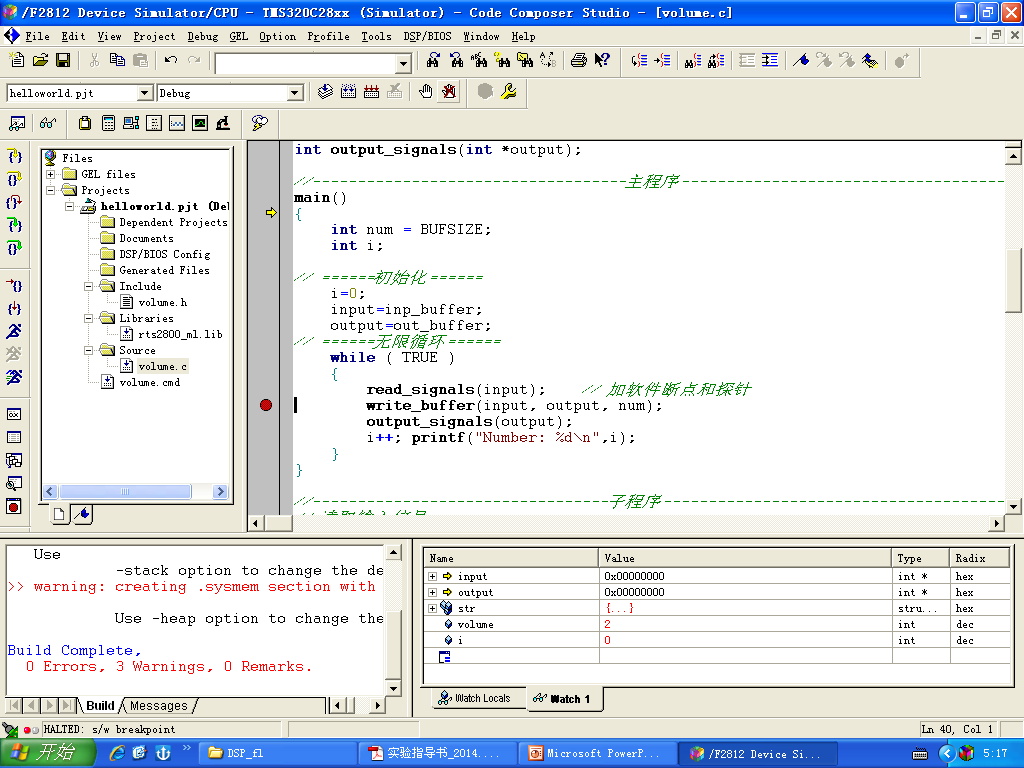
Task: Open the GEL menu
Action: pyautogui.click(x=238, y=37)
